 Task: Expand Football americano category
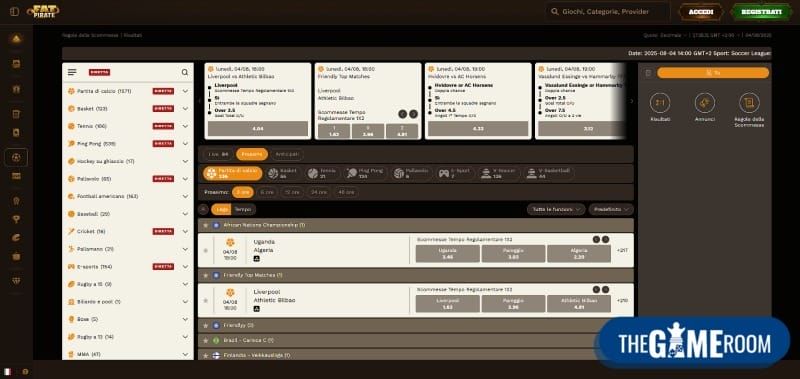(185, 196)
